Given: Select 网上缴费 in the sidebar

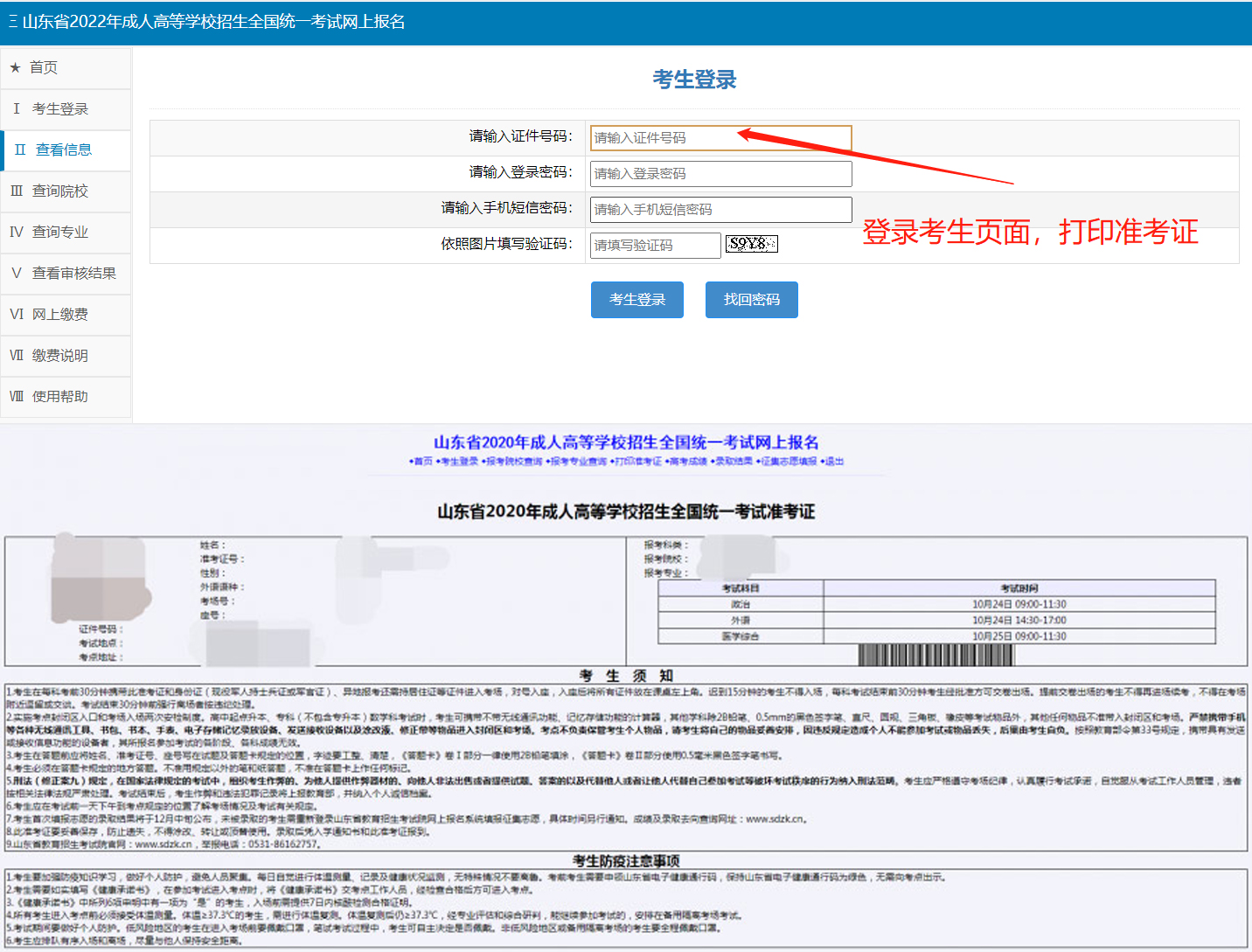Looking at the screenshot, I should (x=59, y=314).
